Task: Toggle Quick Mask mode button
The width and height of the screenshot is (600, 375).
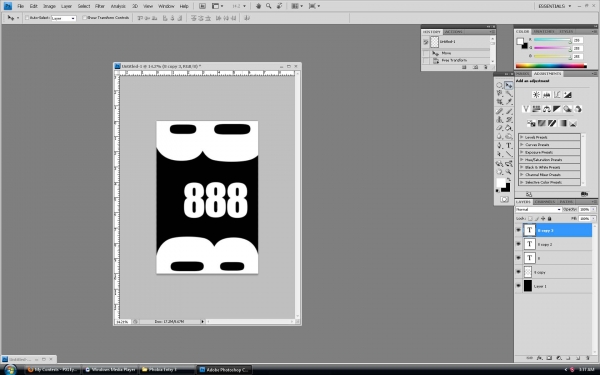Action: [504, 199]
